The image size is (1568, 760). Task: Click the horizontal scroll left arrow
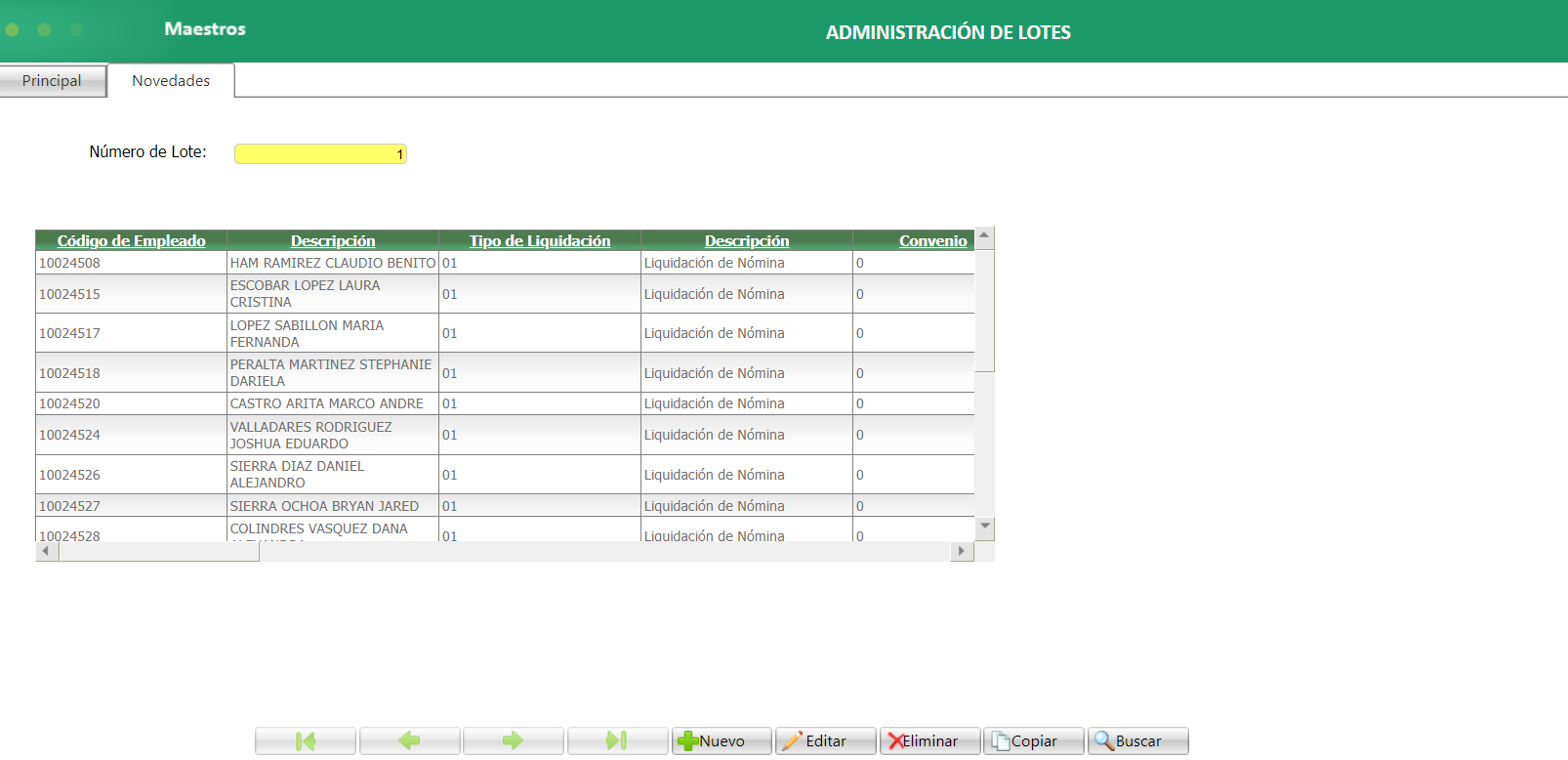45,551
